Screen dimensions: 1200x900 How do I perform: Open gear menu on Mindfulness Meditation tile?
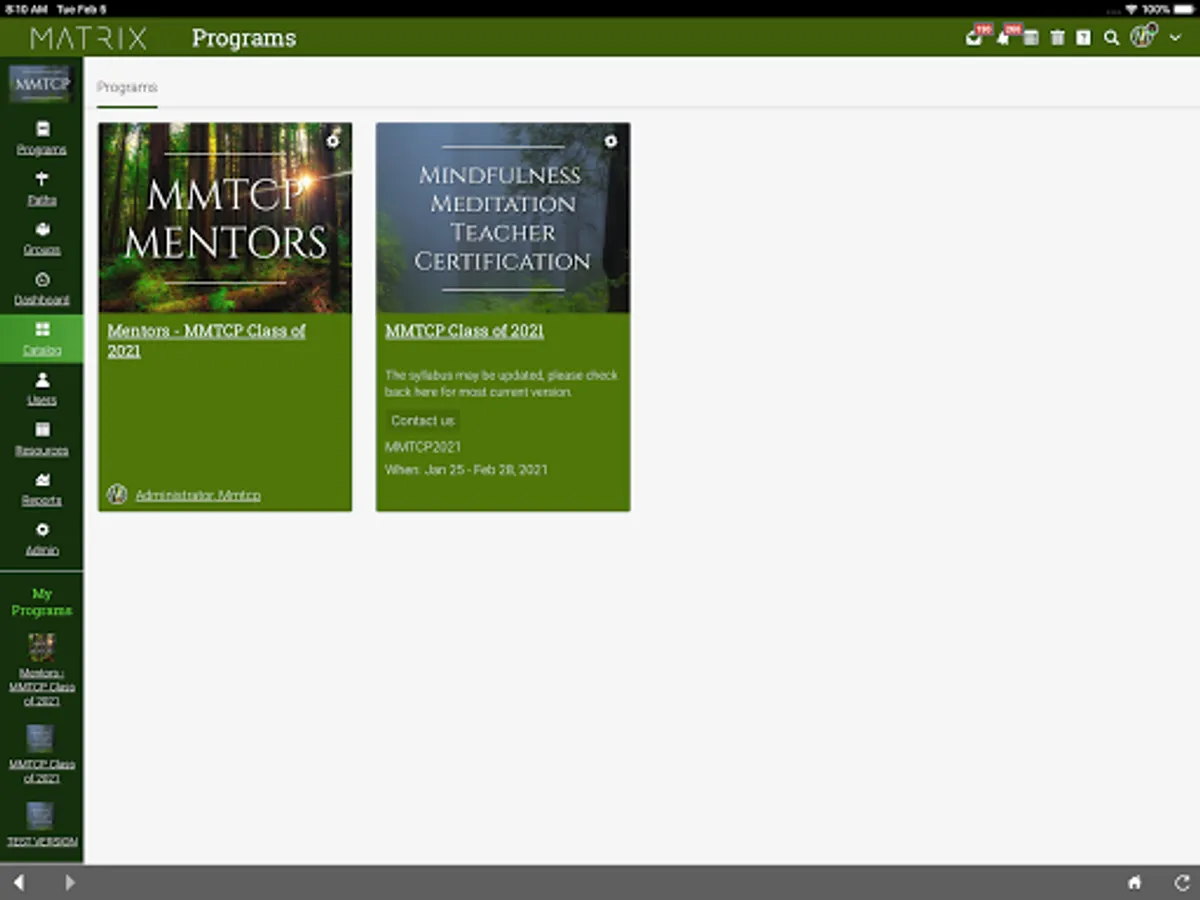point(611,141)
